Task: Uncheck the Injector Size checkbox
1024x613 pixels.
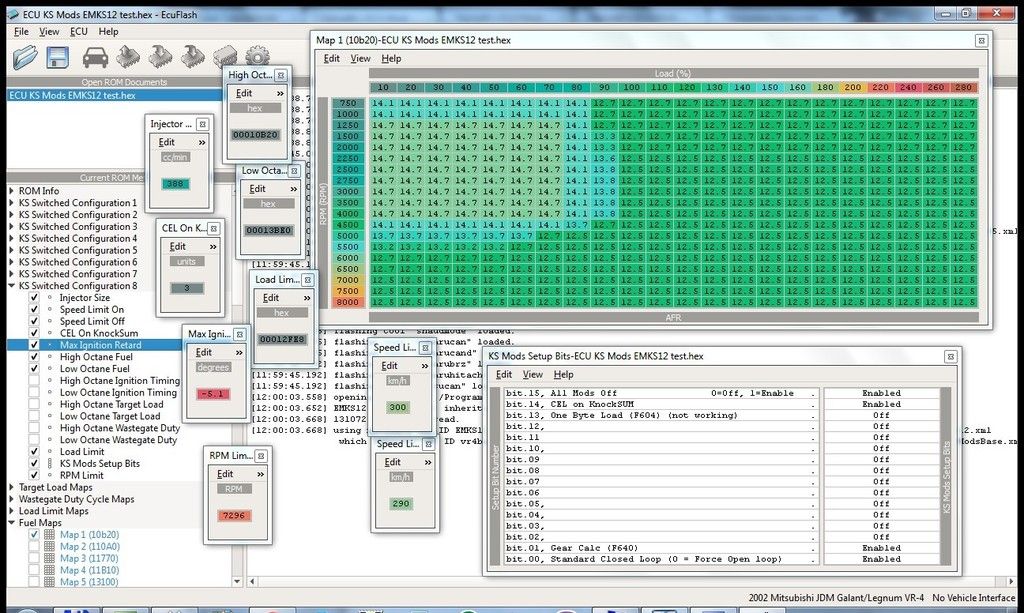Action: coord(35,298)
